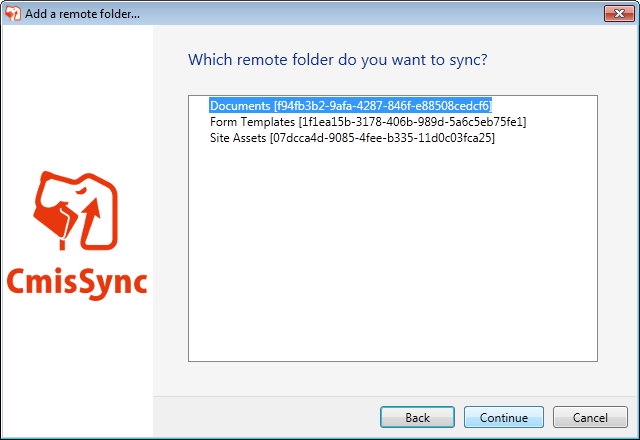Select the Documents remote folder
The height and width of the screenshot is (440, 640).
pyautogui.click(x=350, y=105)
